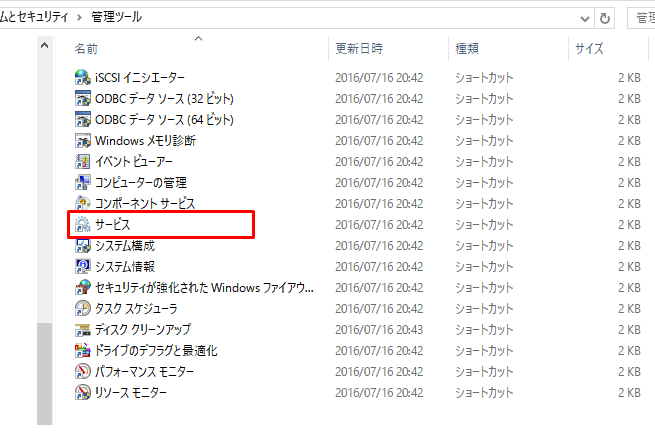Select the サービス gear icon
The image size is (655, 448).
tap(83, 224)
